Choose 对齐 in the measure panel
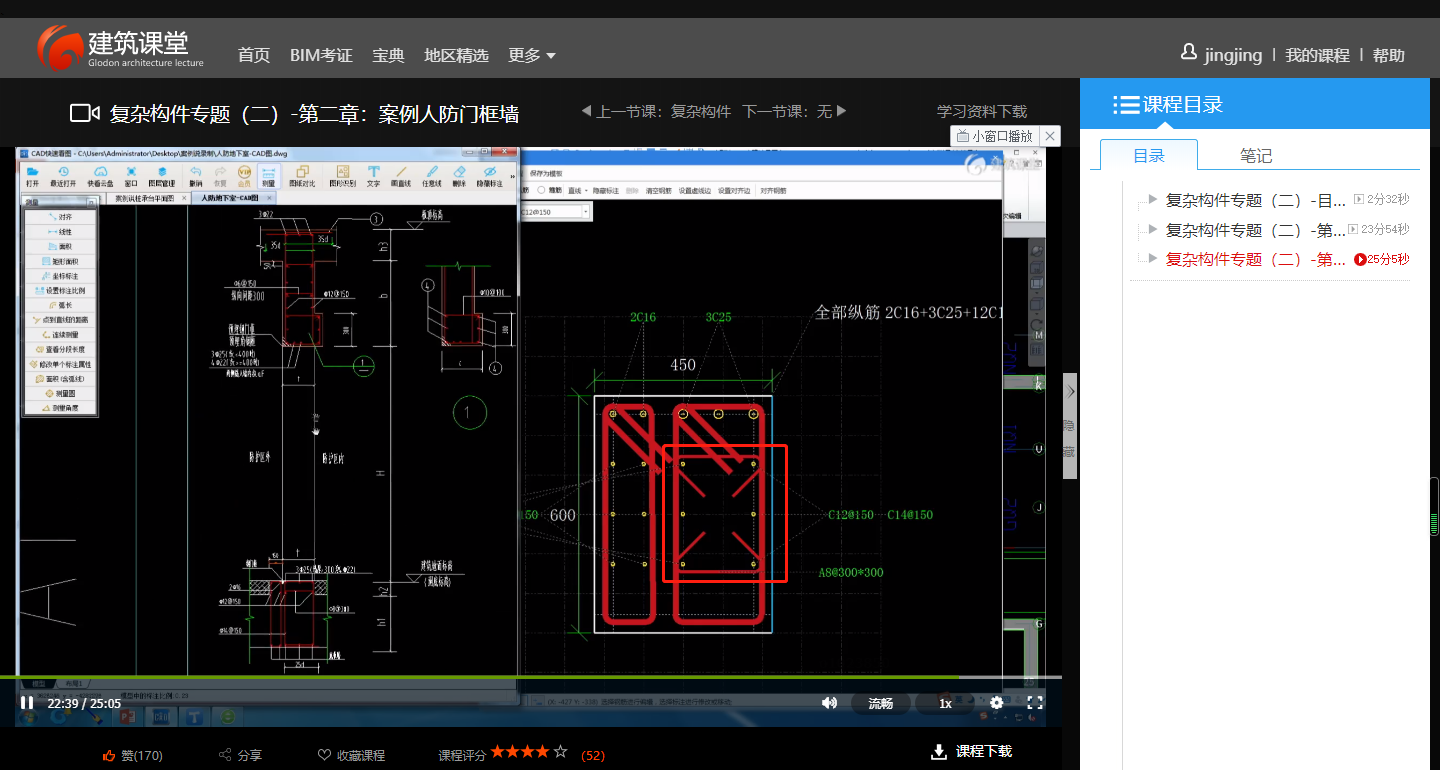The image size is (1440, 770). tap(61, 217)
